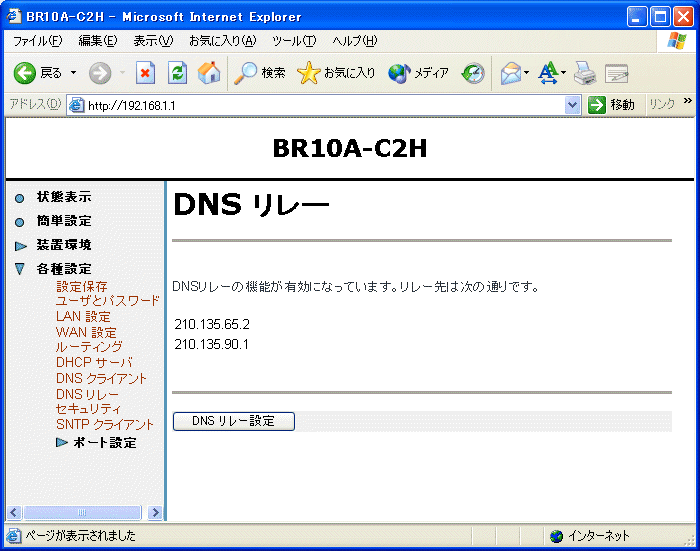Open the DHCP サーバ link
The width and height of the screenshot is (700, 551).
(x=94, y=362)
